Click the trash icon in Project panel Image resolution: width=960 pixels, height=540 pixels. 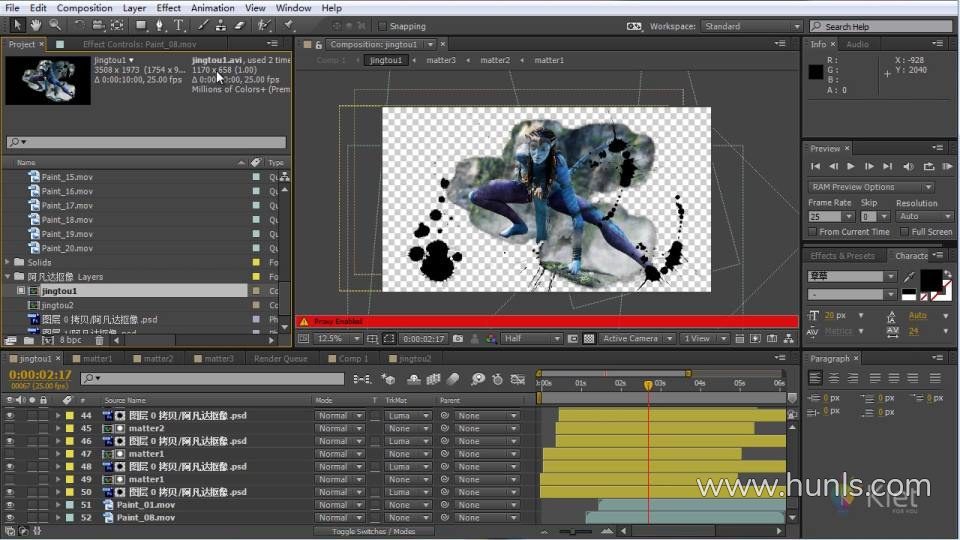point(99,340)
